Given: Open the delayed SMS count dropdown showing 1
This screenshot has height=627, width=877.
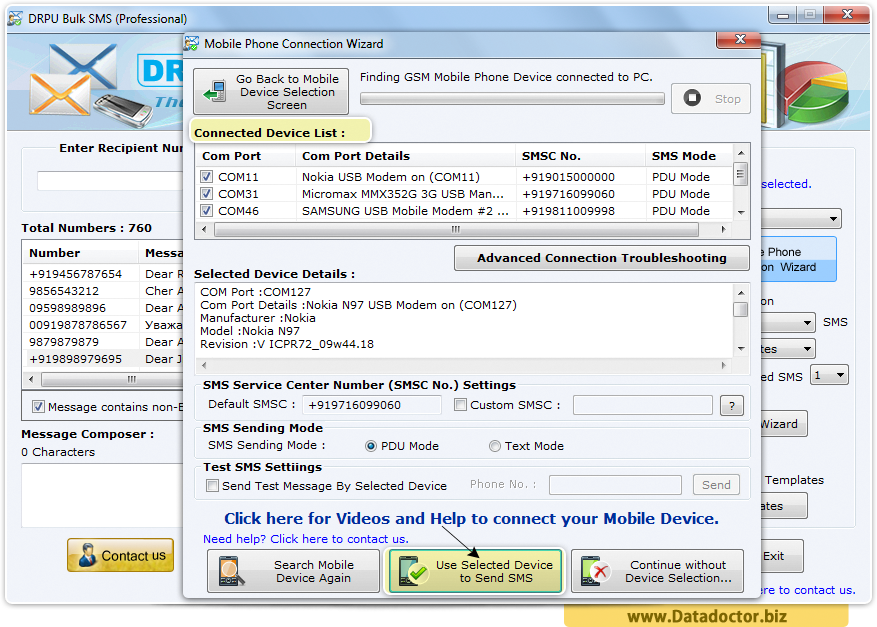Looking at the screenshot, I should 830,375.
